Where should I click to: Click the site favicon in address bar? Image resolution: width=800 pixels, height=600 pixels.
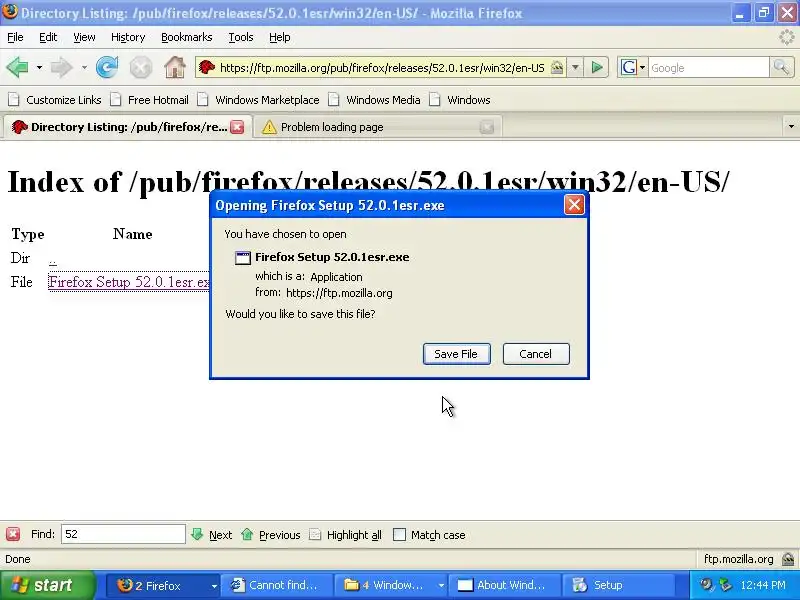(x=207, y=67)
